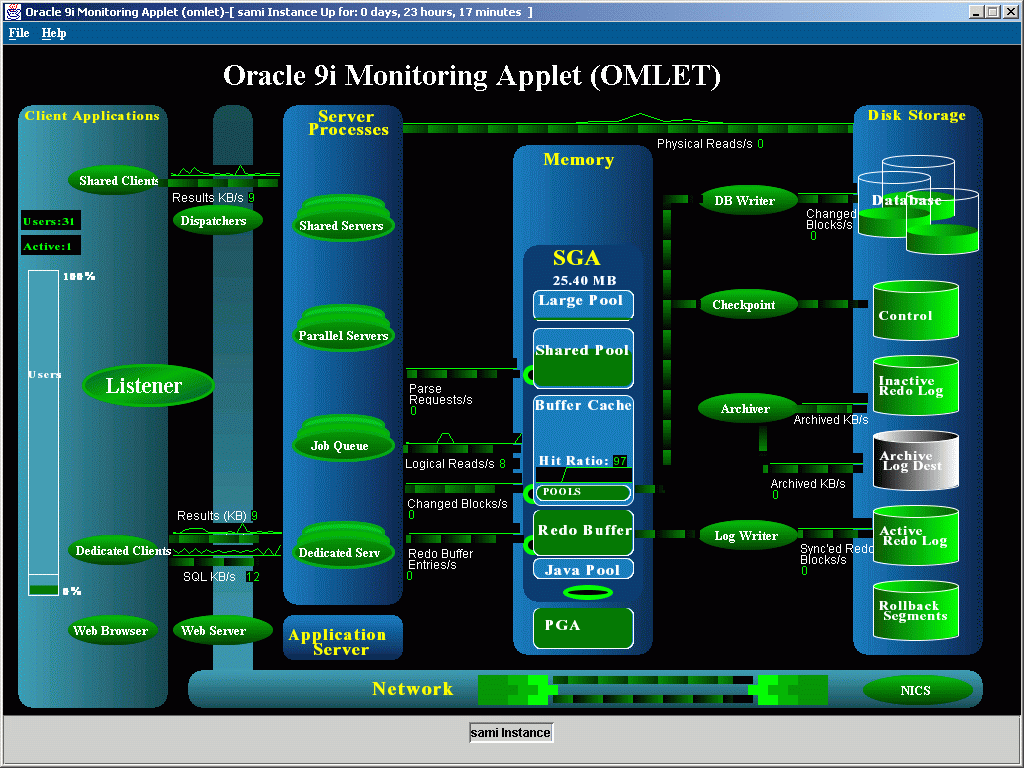
Task: Select the Database disk cylinders
Action: point(918,206)
